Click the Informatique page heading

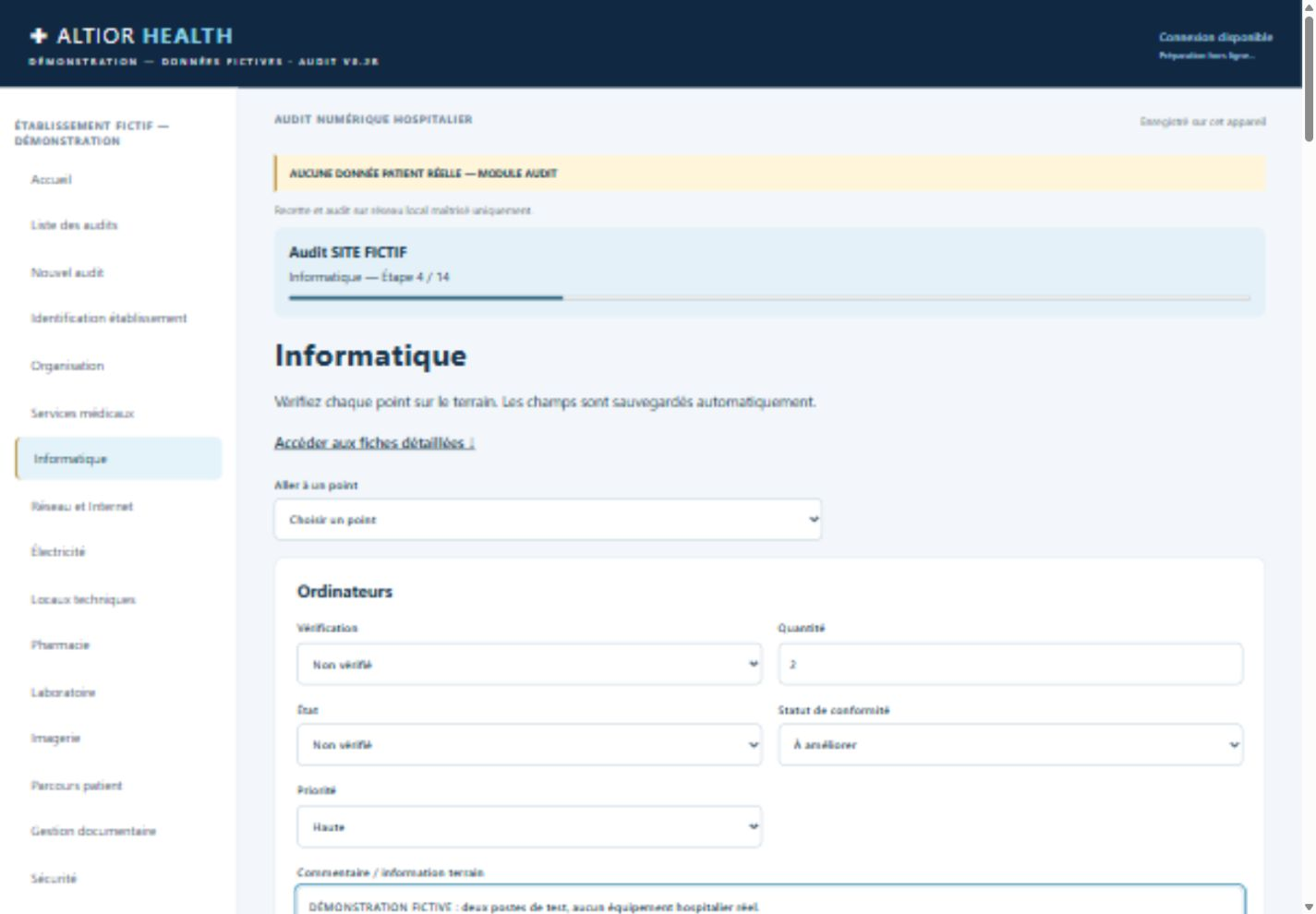[x=370, y=355]
